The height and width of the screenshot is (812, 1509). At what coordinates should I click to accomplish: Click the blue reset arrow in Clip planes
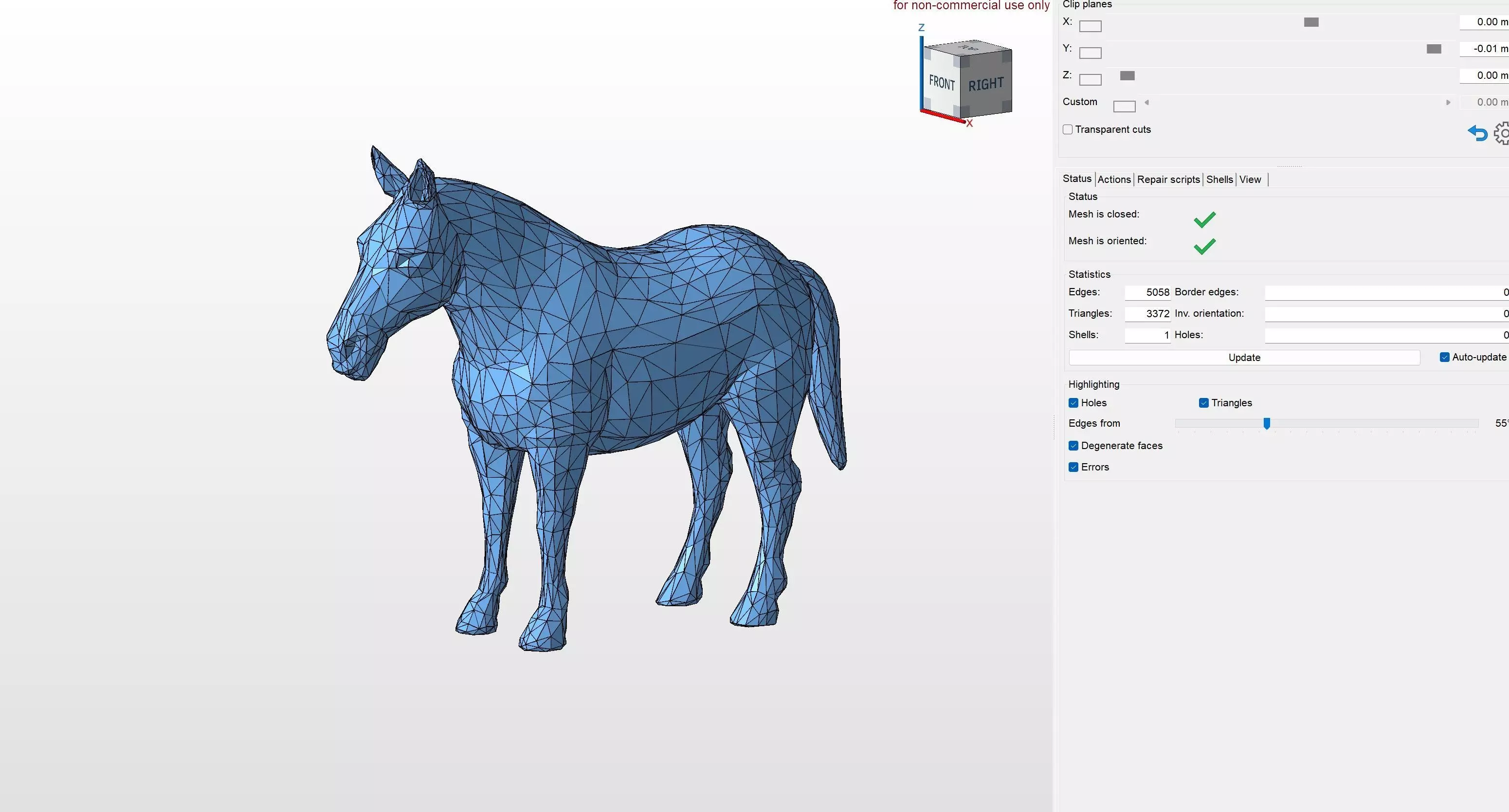(x=1477, y=134)
